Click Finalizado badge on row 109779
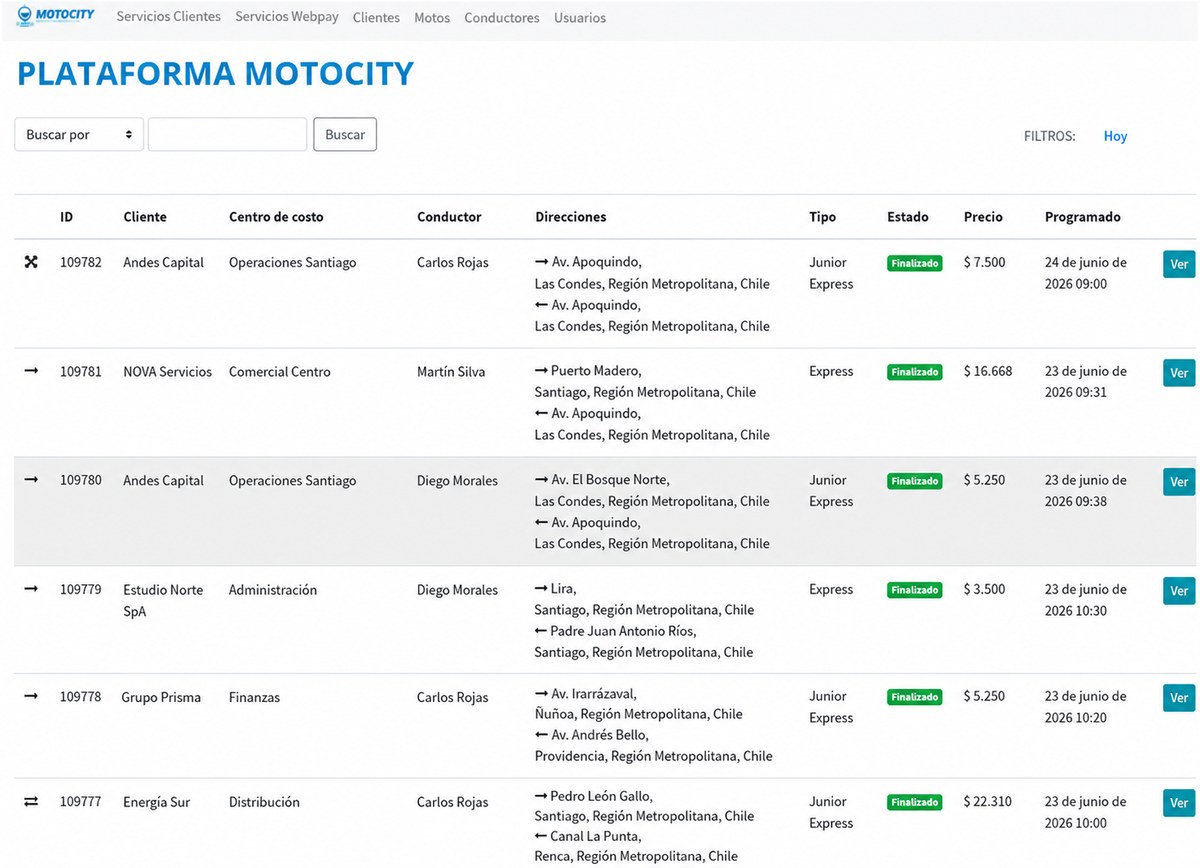The height and width of the screenshot is (868, 1200). (x=914, y=590)
